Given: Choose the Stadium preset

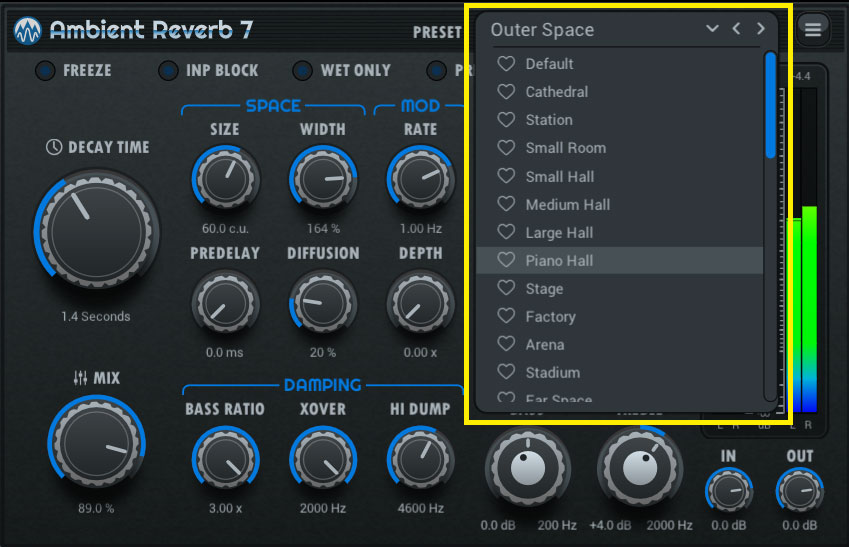Looking at the screenshot, I should pyautogui.click(x=619, y=373).
